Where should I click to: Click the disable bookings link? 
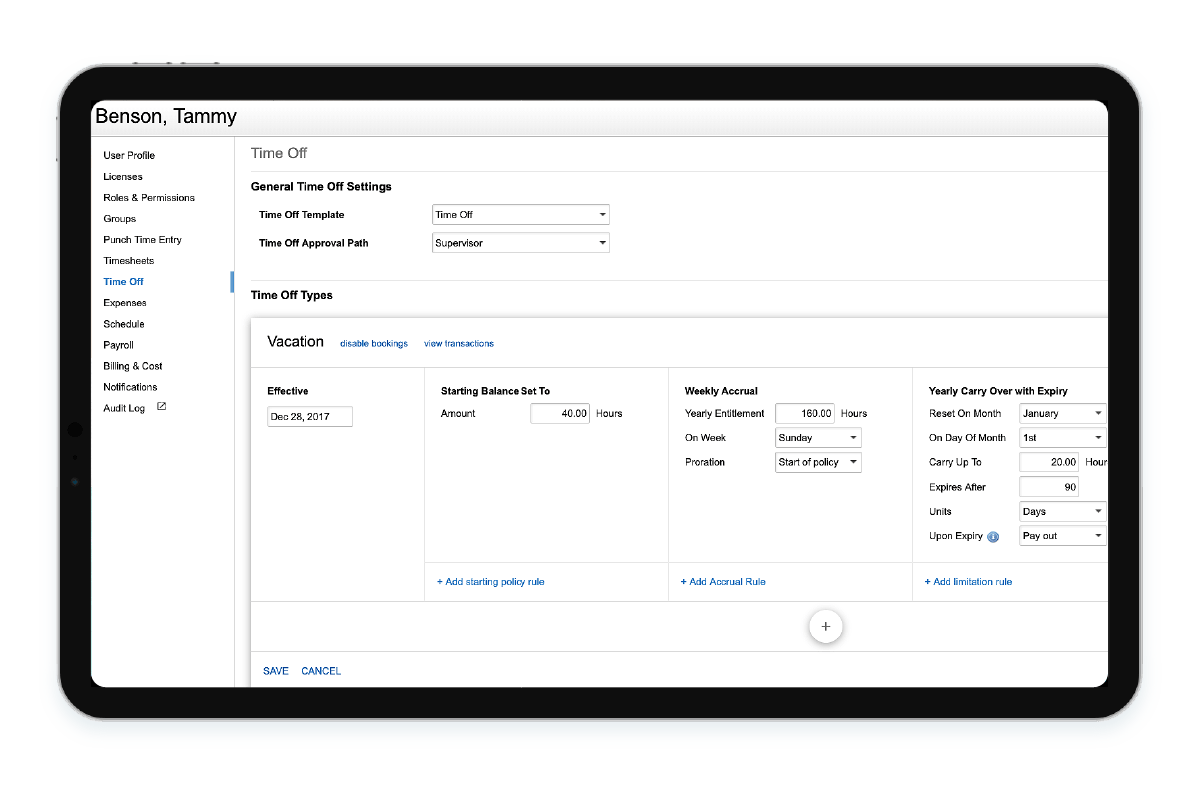[x=374, y=343]
